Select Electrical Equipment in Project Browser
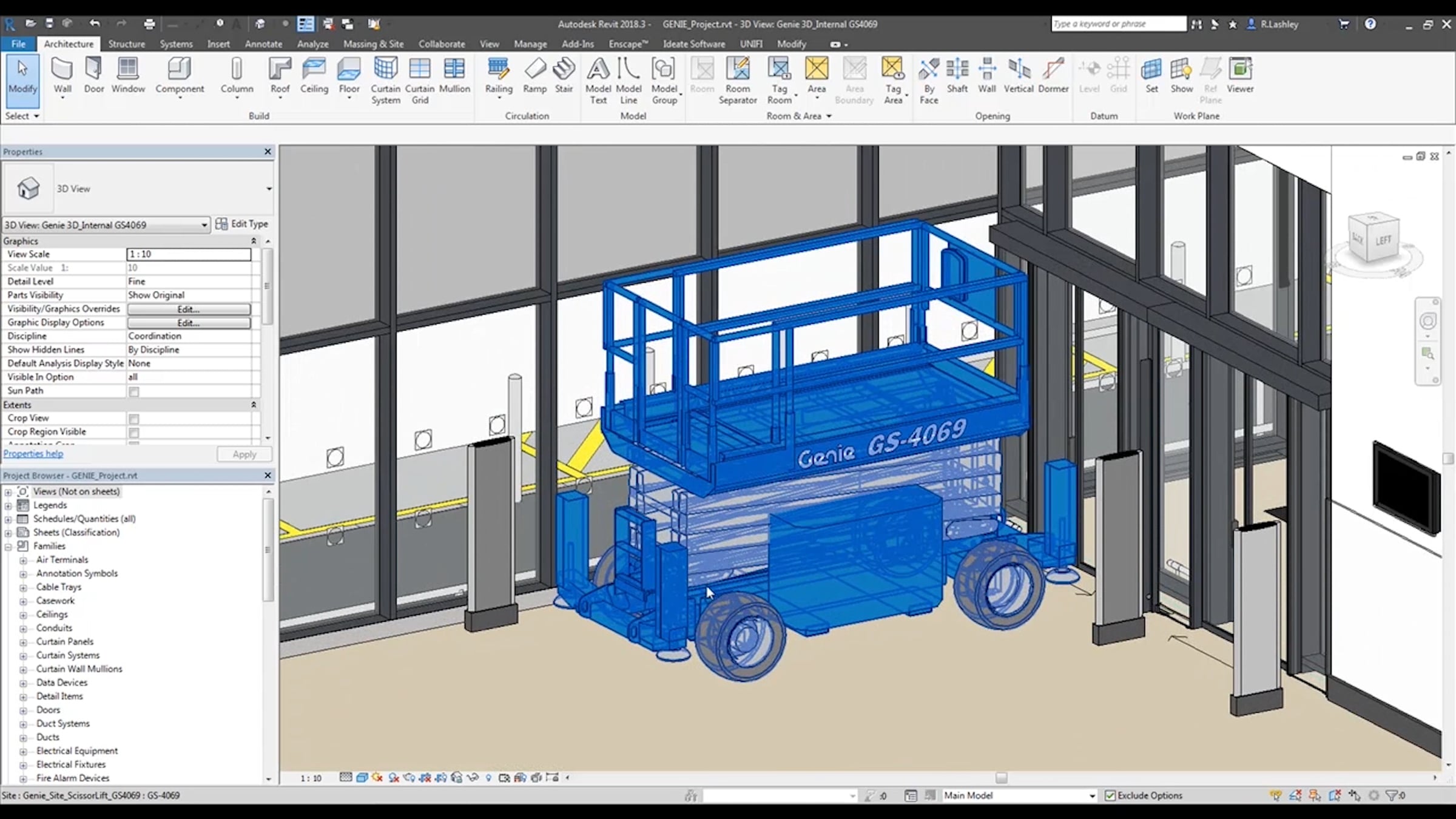Screen dimensions: 1456x819 click(x=77, y=751)
